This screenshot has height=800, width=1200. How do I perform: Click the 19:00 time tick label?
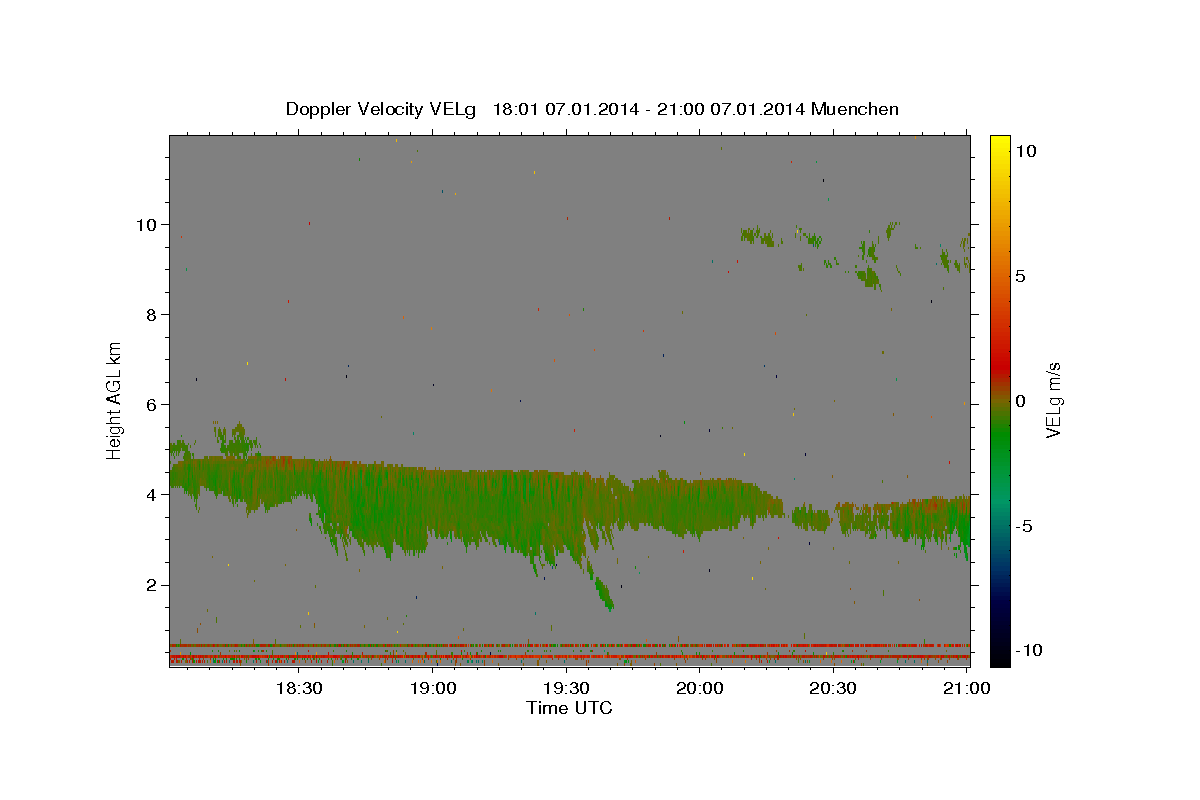[432, 688]
